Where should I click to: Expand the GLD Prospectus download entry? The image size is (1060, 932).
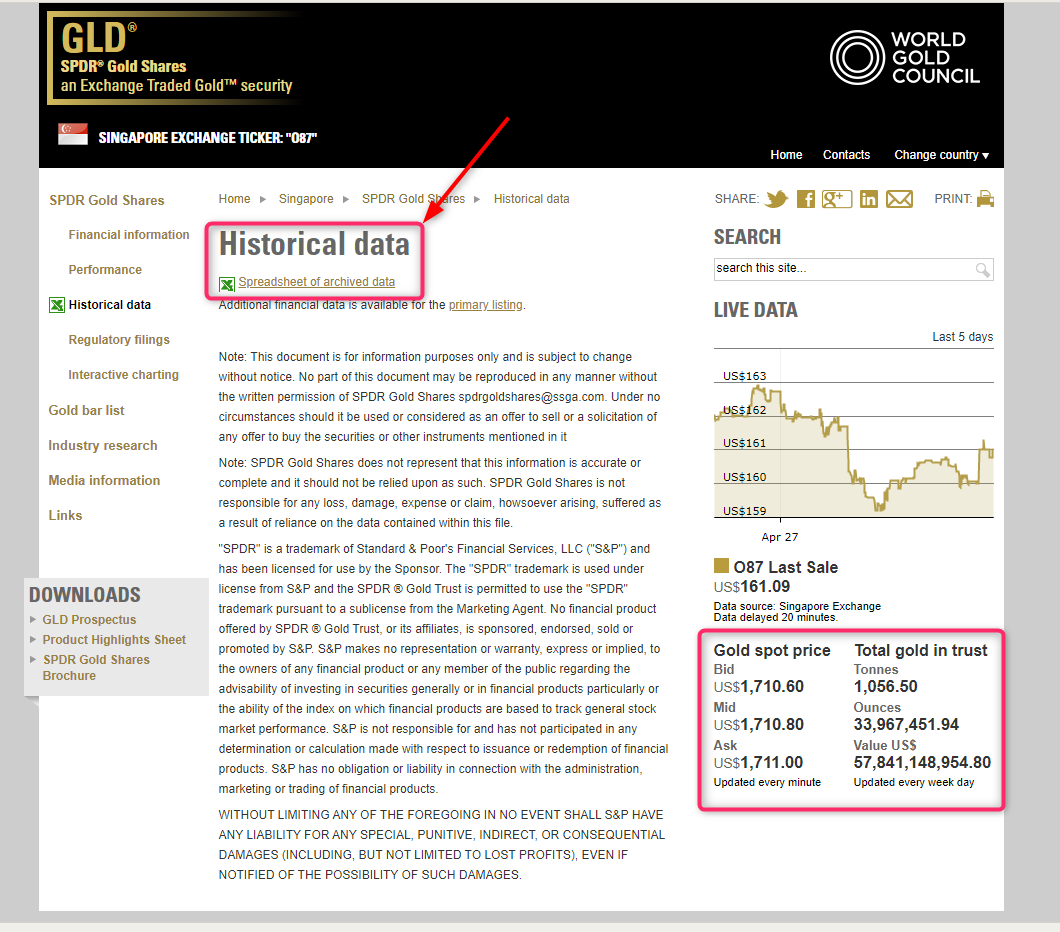point(87,620)
